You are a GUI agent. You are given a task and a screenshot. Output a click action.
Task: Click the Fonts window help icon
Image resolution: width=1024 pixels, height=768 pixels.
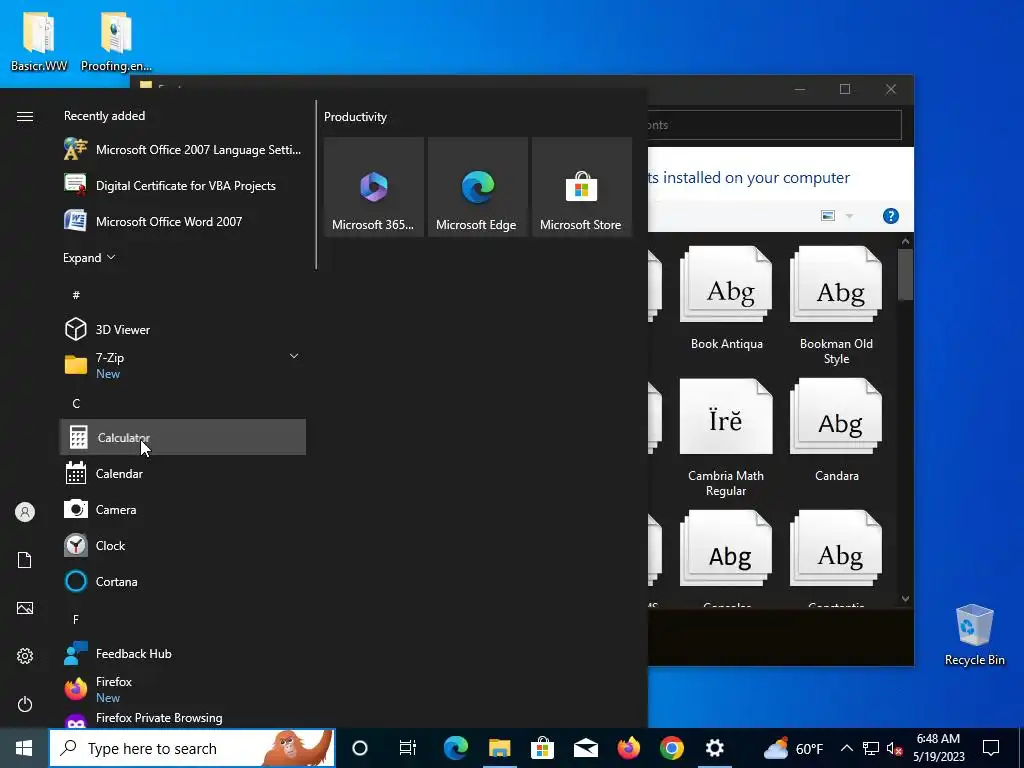pos(891,216)
